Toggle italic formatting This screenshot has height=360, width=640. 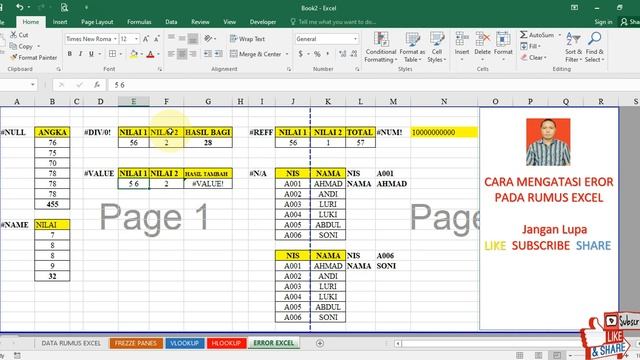point(80,54)
